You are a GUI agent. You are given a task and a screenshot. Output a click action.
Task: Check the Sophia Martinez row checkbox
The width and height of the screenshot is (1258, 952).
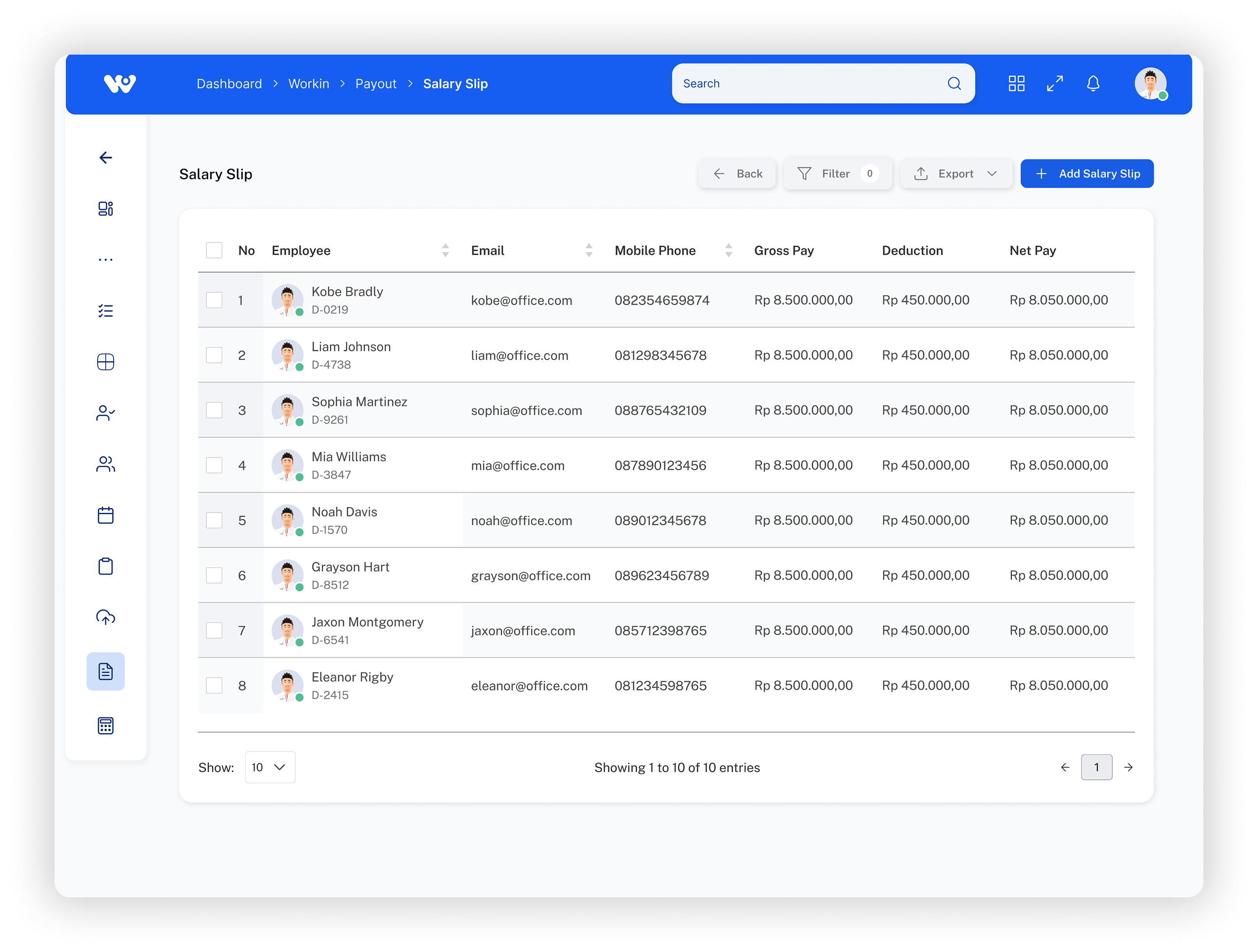click(x=214, y=411)
